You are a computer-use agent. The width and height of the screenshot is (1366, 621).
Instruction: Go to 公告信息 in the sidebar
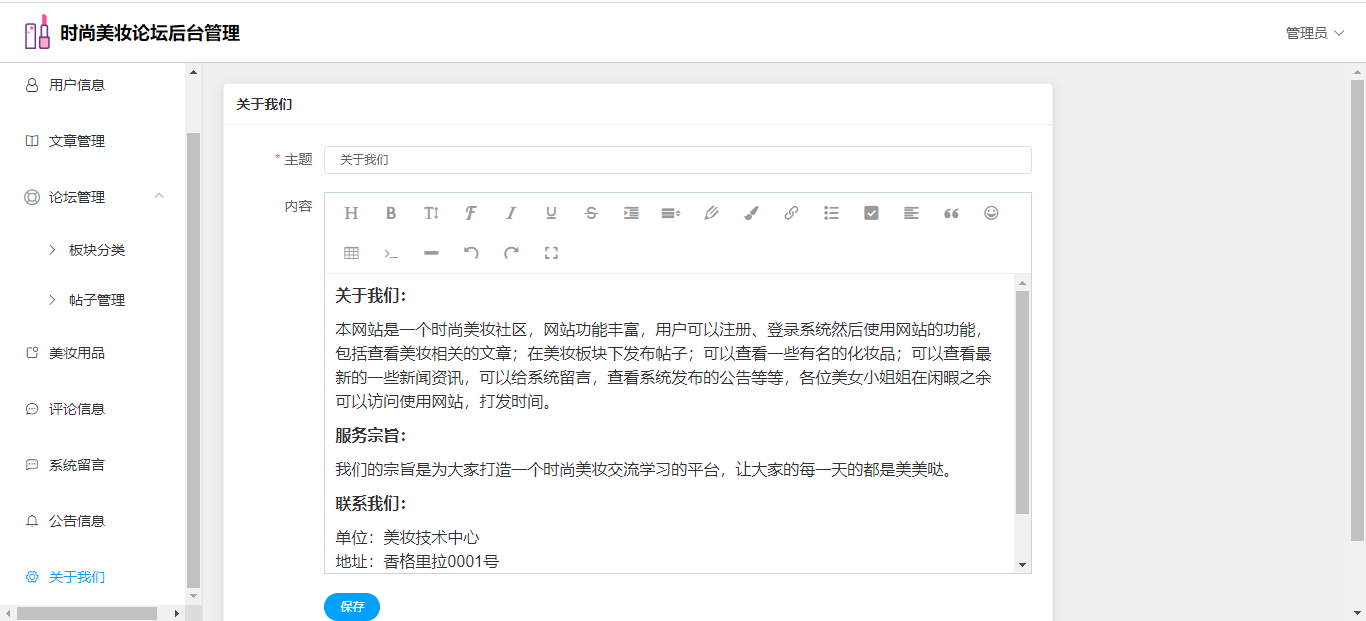[77, 521]
